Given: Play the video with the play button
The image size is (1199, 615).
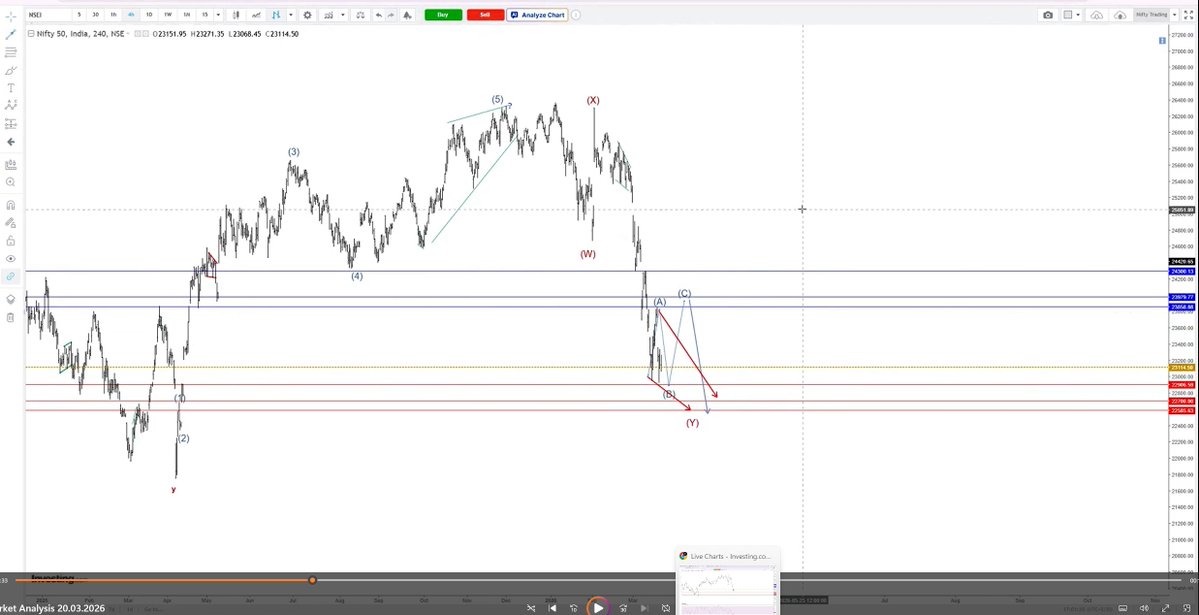Looking at the screenshot, I should [x=598, y=608].
